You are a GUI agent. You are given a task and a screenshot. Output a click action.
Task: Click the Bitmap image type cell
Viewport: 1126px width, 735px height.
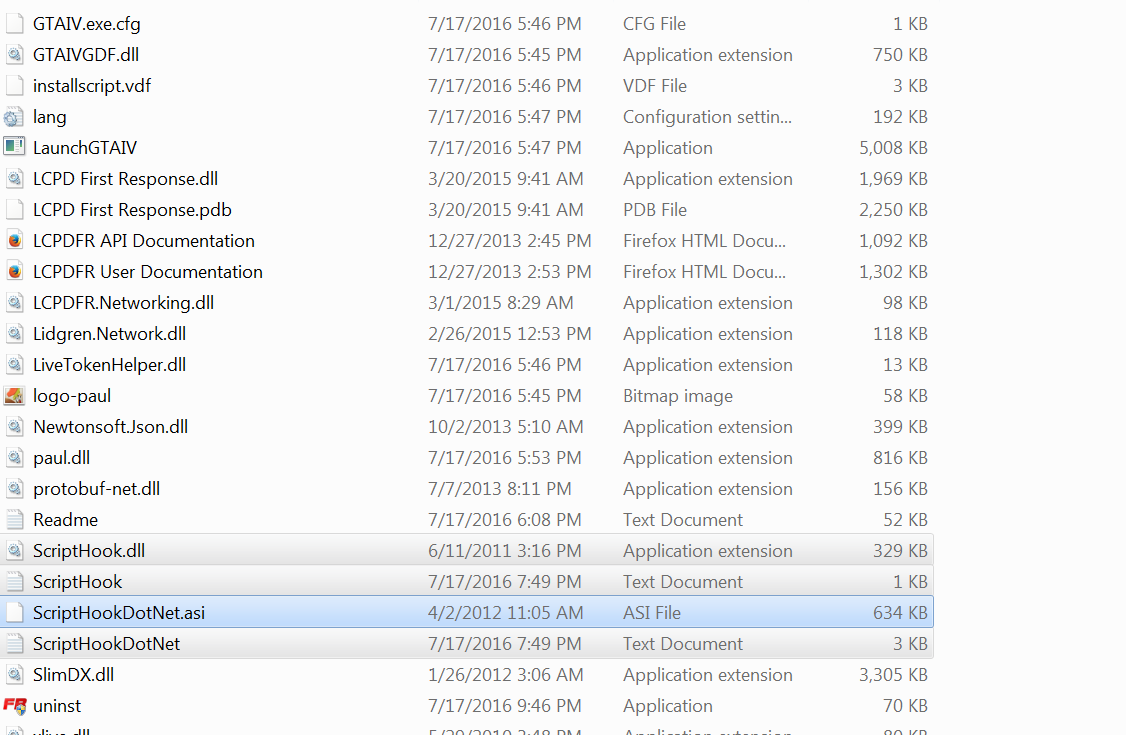678,396
